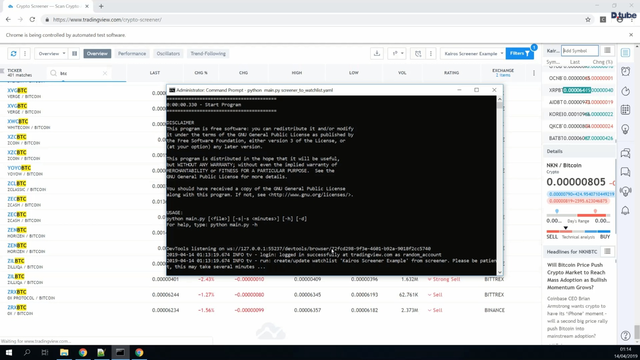Open the Ideas lightbulb sidebar icon
The height and width of the screenshot is (360, 640).
pyautogui.click(x=625, y=129)
